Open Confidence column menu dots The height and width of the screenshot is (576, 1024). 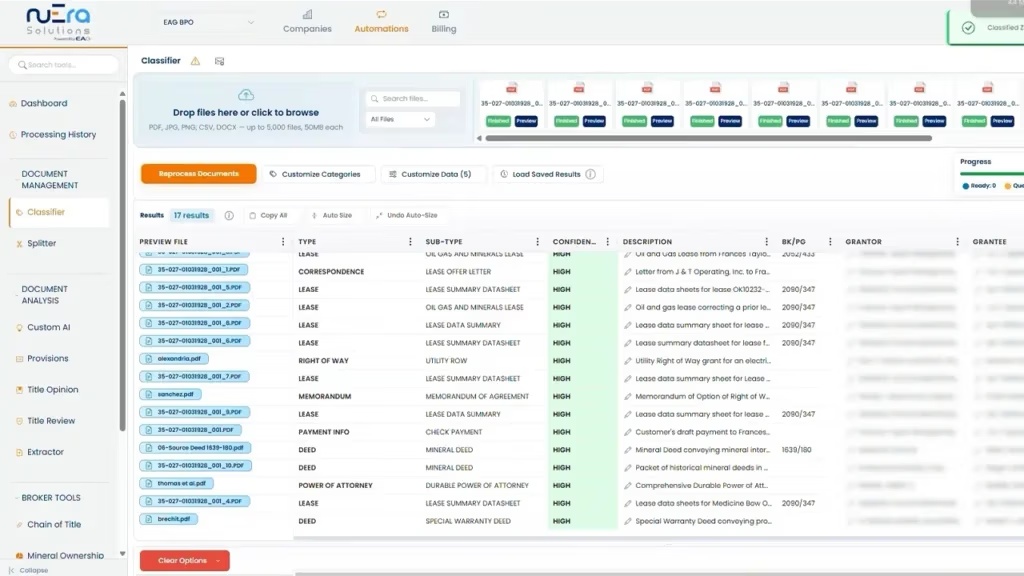607,242
